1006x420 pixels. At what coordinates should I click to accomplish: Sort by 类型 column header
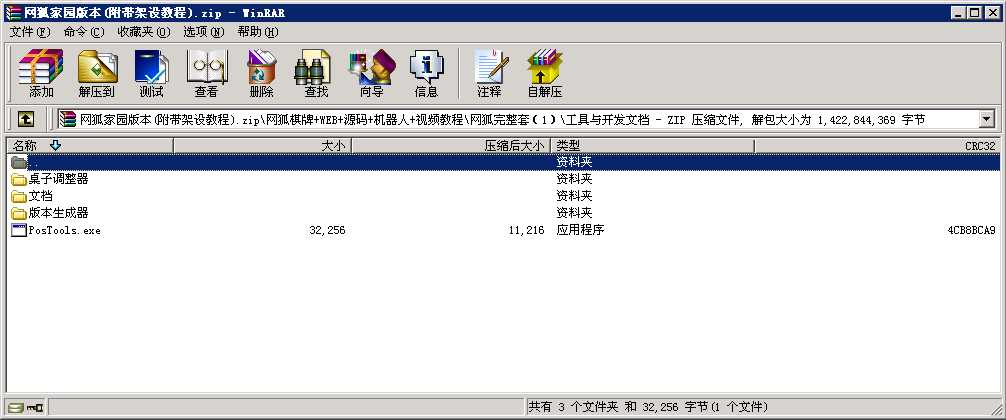point(652,146)
